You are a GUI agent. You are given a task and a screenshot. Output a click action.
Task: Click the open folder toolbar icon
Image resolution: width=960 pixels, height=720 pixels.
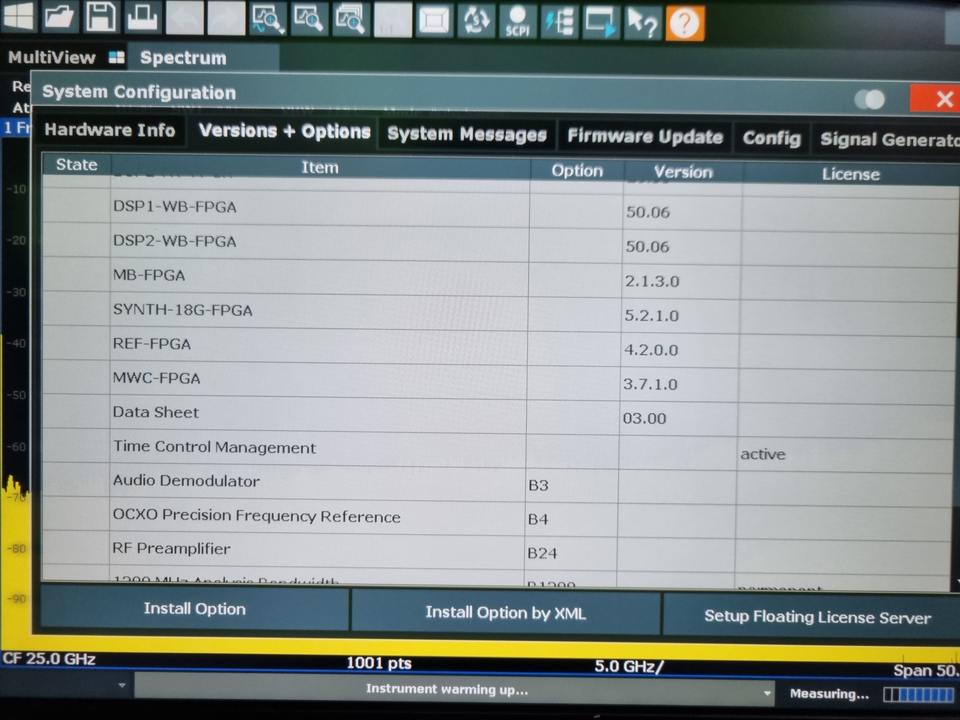[x=59, y=17]
